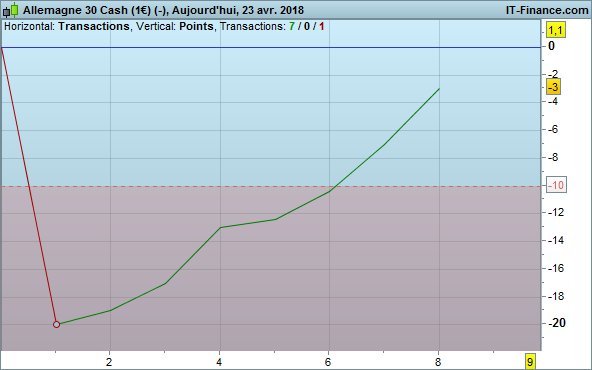
Task: Click the -16 value on the vertical scale
Action: pyautogui.click(x=556, y=268)
